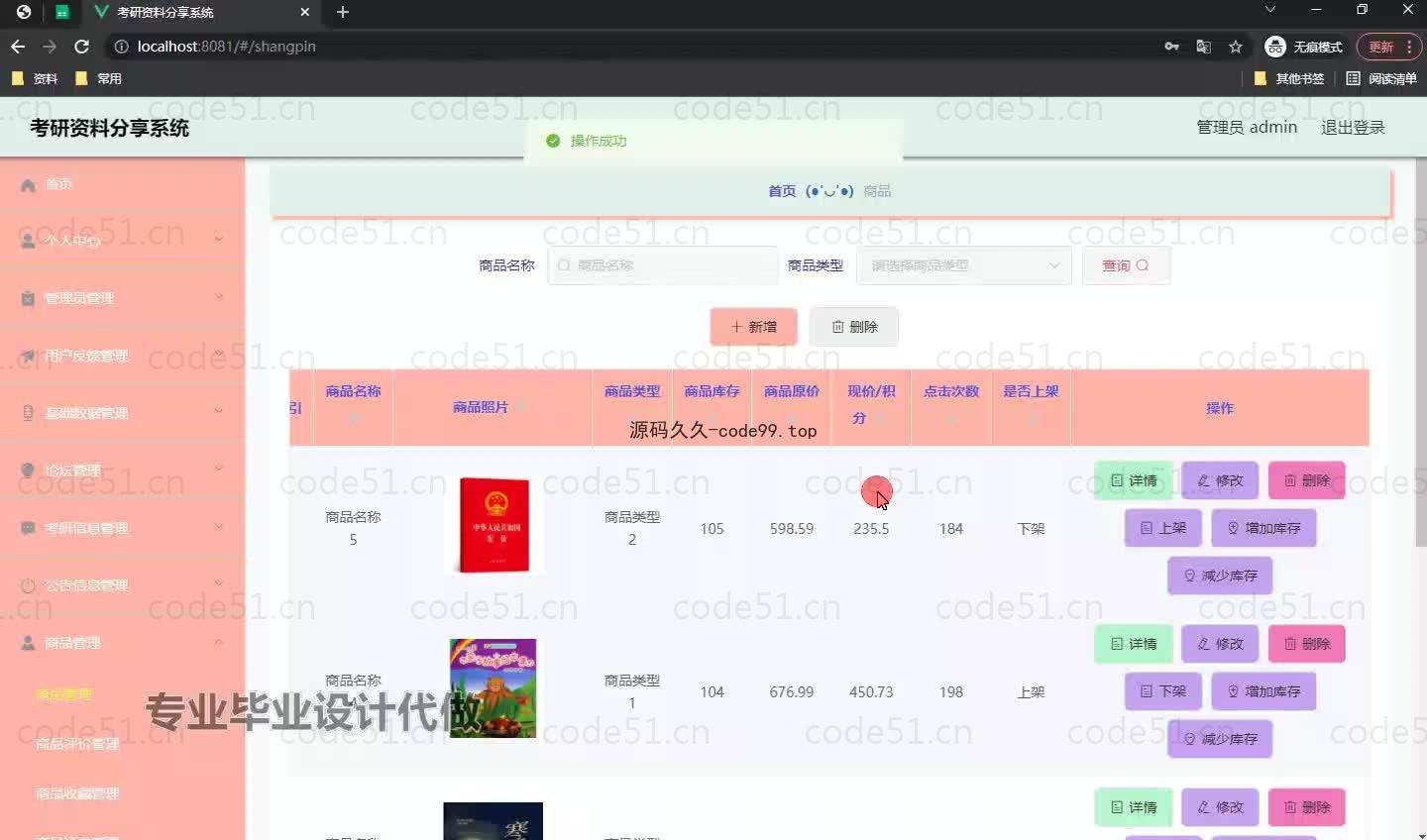Open the 商品类型 select dropdown
1427x840 pixels.
(x=963, y=265)
